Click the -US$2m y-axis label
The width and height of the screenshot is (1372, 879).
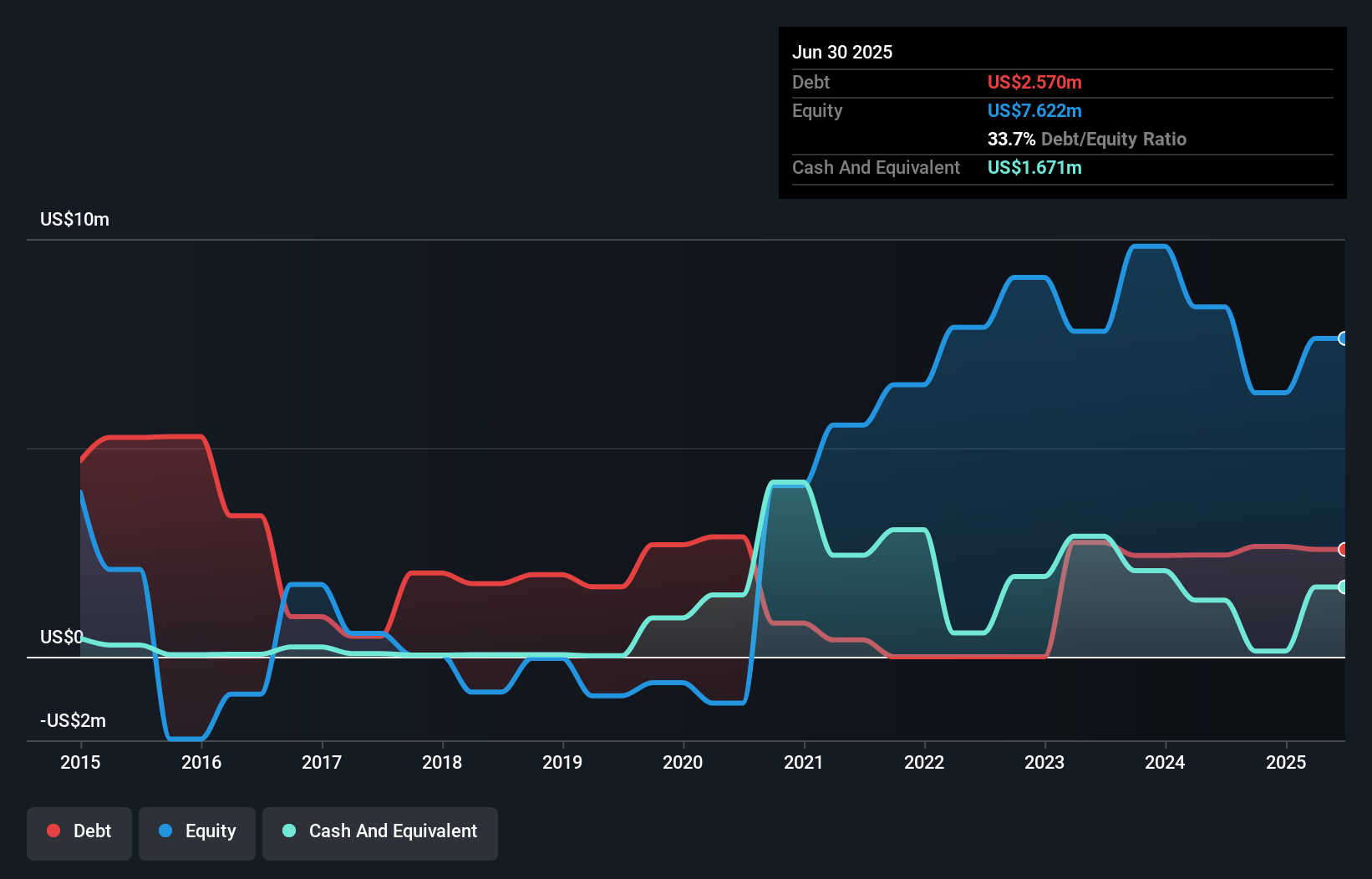(73, 720)
